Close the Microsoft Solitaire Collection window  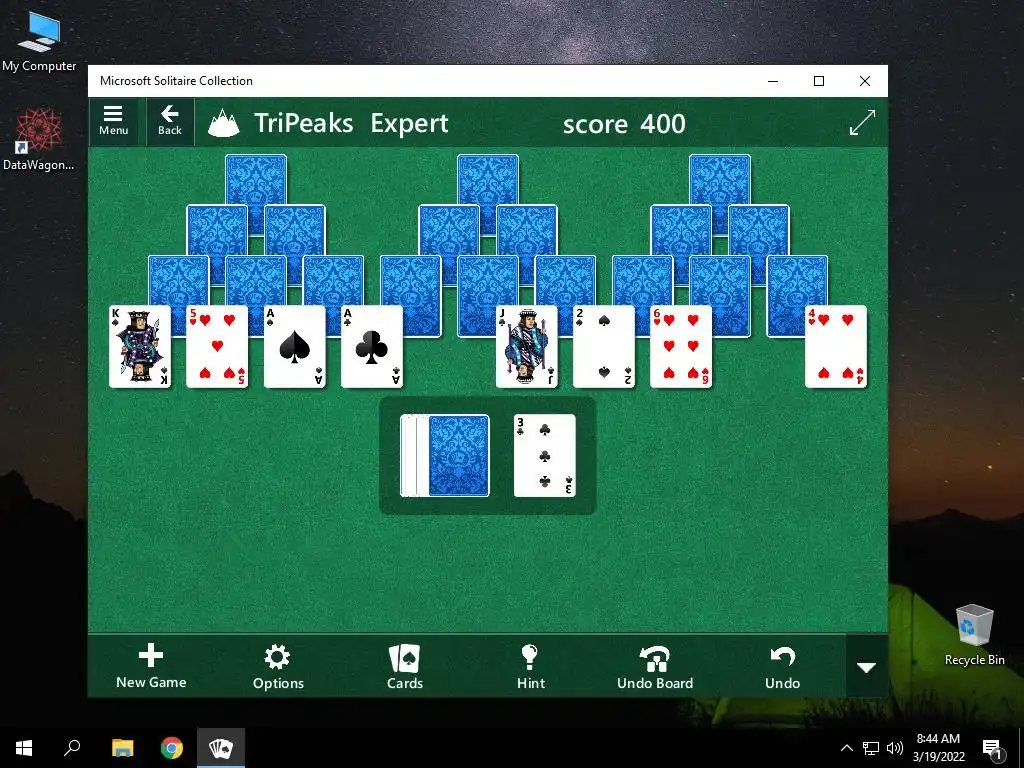[865, 81]
